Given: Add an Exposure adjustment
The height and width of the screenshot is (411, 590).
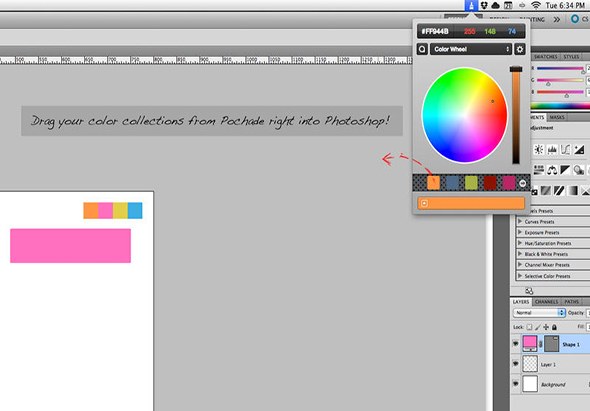Looking at the screenshot, I should (579, 149).
